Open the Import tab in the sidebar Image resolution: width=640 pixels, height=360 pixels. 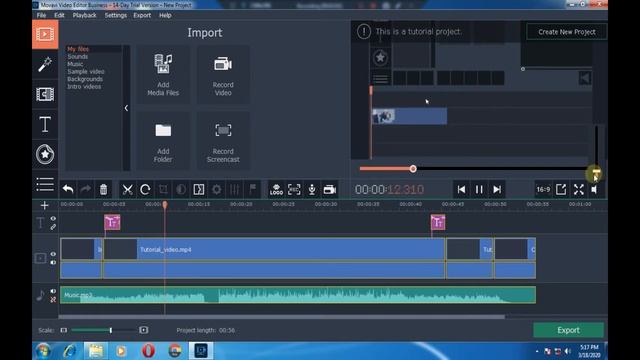coord(45,34)
